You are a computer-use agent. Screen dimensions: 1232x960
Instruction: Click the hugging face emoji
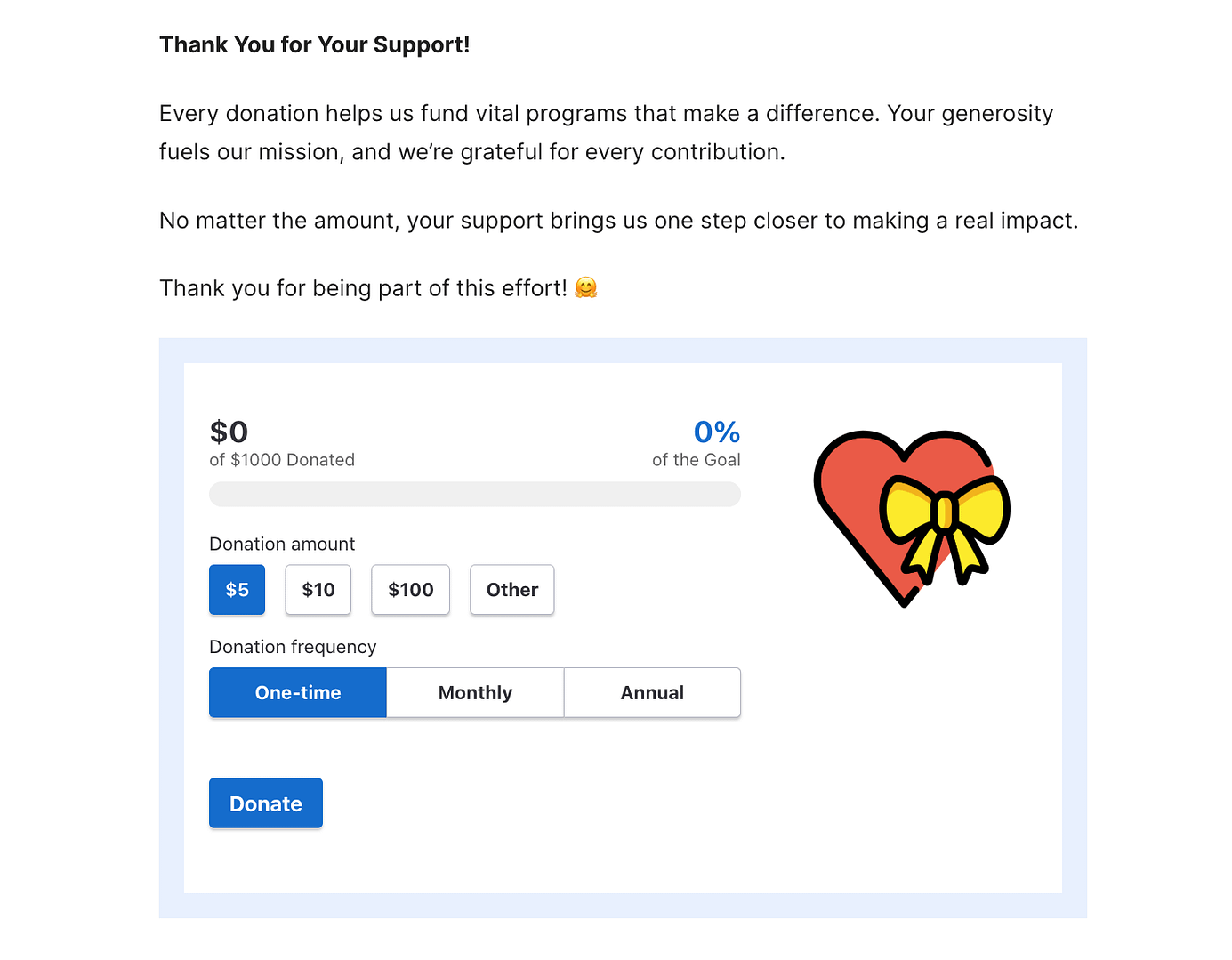click(x=584, y=286)
